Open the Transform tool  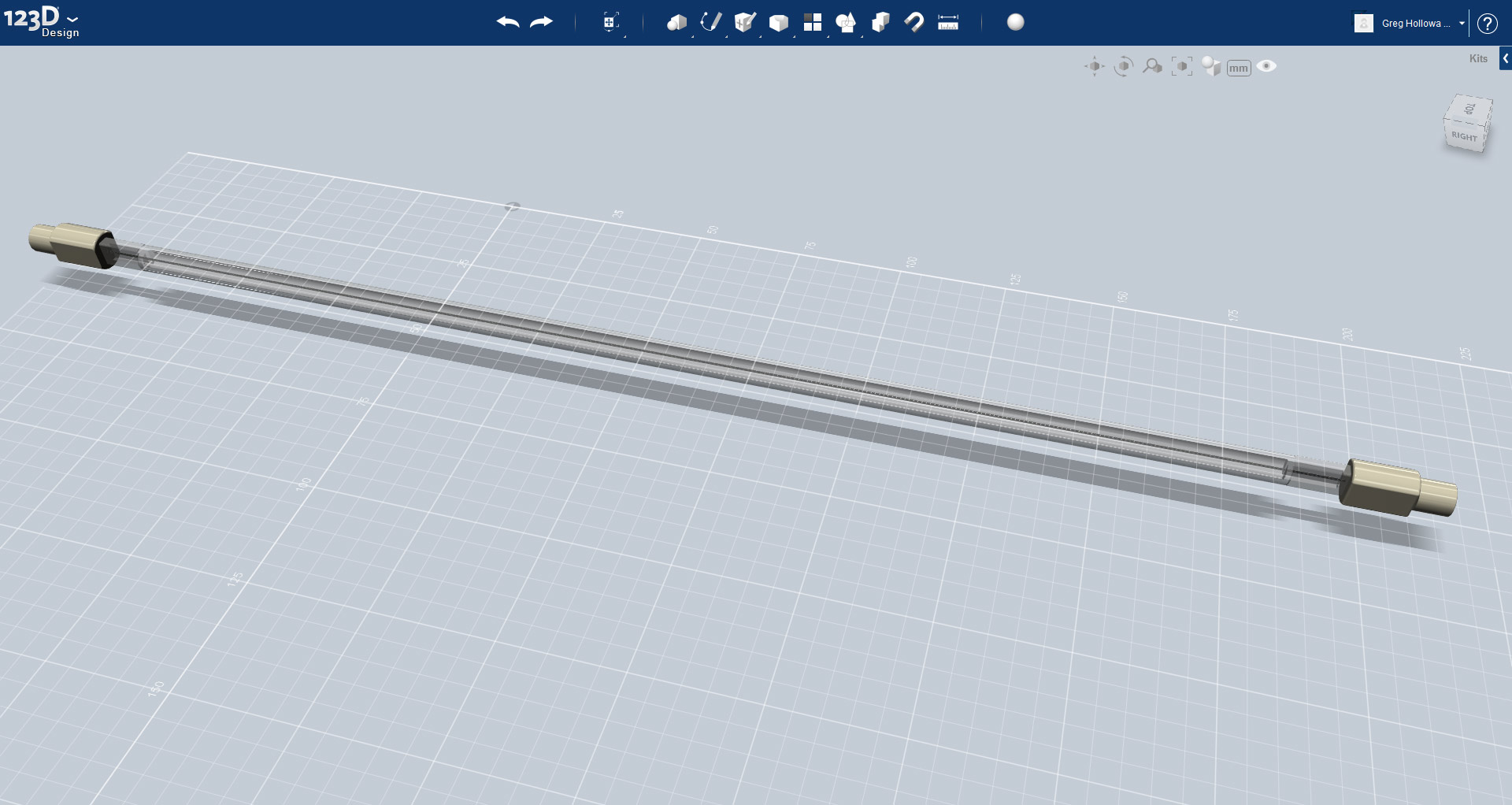coord(611,22)
